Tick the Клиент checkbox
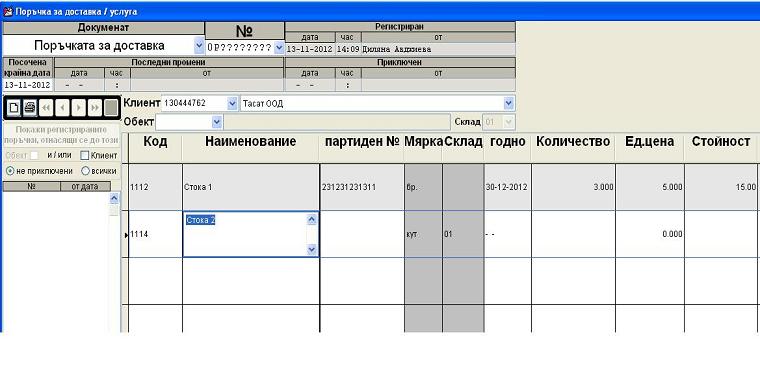 (x=84, y=156)
